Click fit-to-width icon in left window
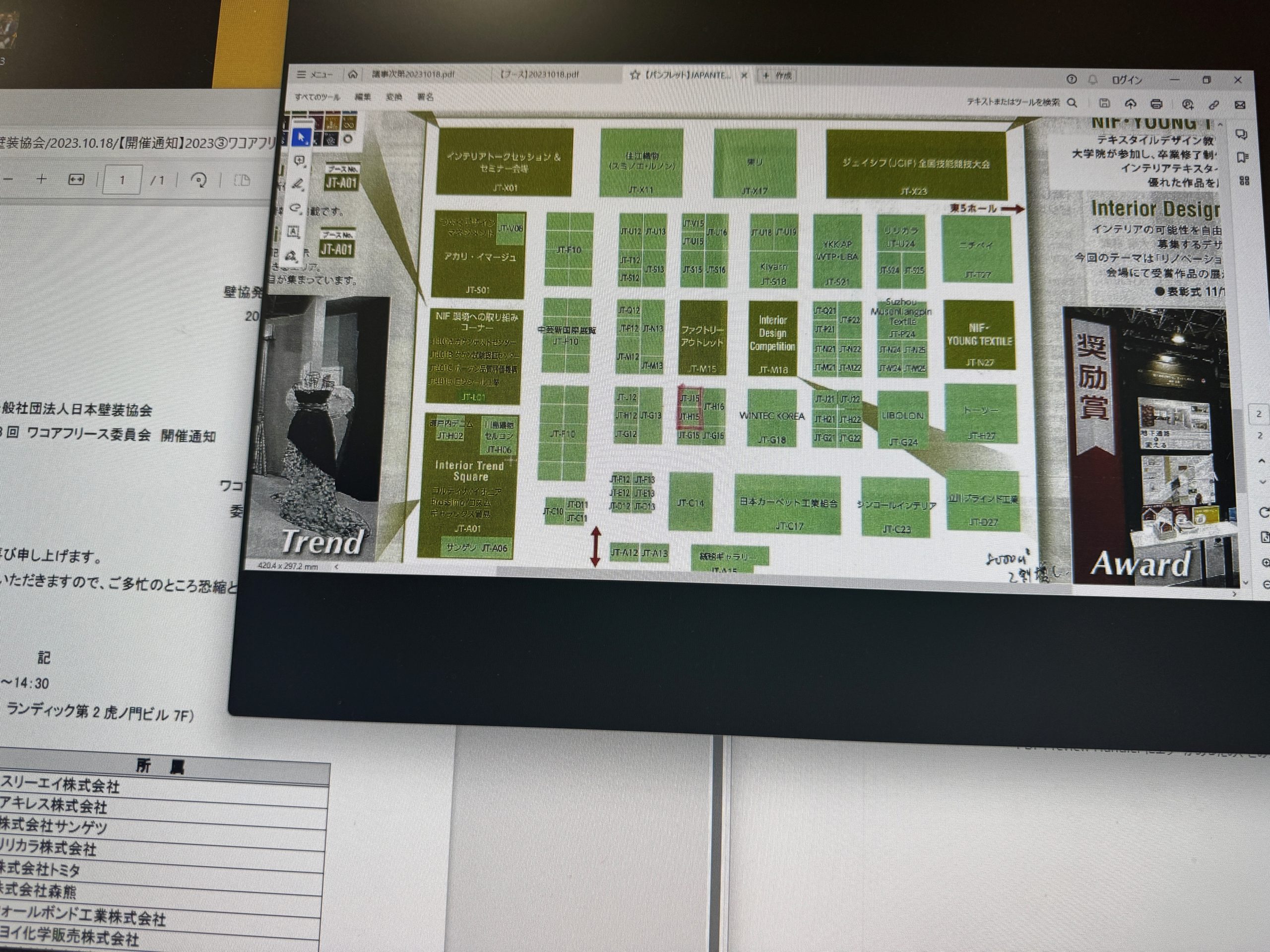Image resolution: width=1270 pixels, height=952 pixels. point(76,179)
